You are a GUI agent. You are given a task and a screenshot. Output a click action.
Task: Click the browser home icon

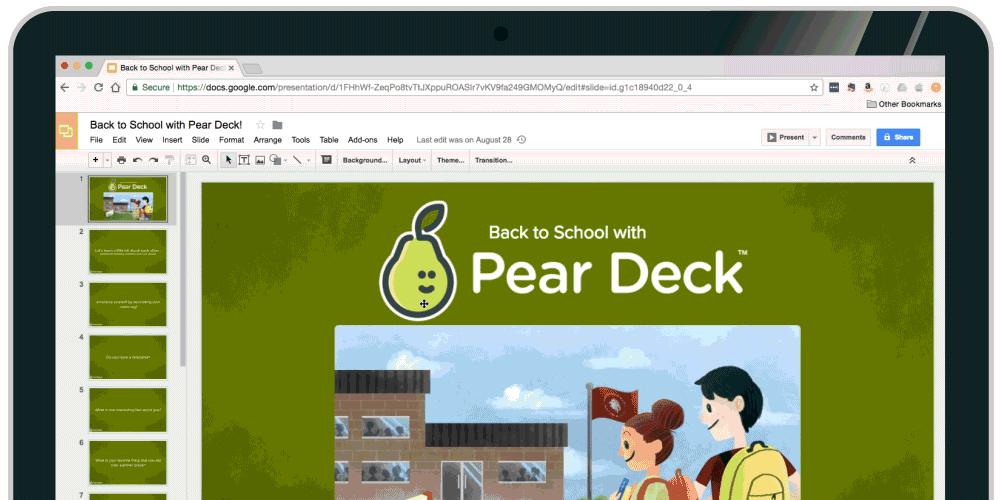click(x=115, y=87)
